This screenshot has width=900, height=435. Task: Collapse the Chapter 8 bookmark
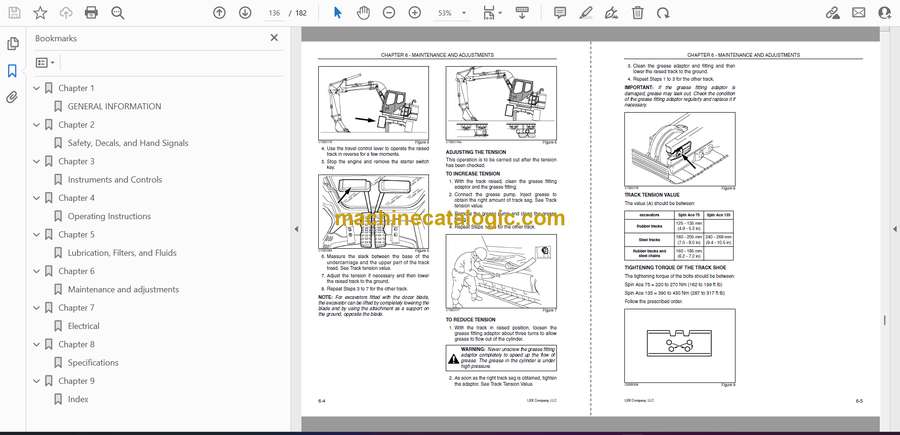pyautogui.click(x=37, y=344)
